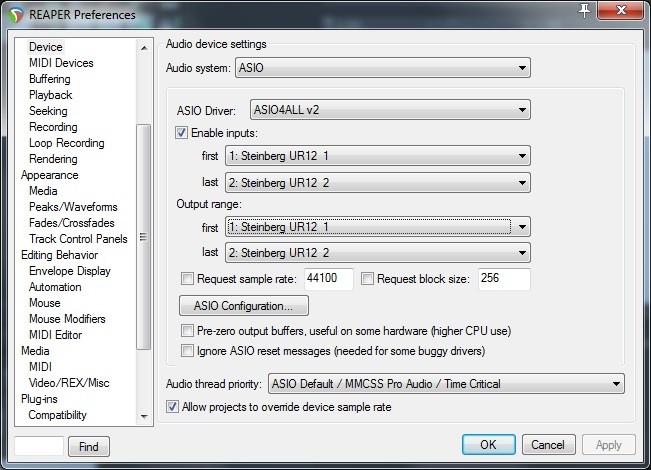651x470 pixels.
Task: Select the Appearance category
Action: pyautogui.click(x=49, y=175)
